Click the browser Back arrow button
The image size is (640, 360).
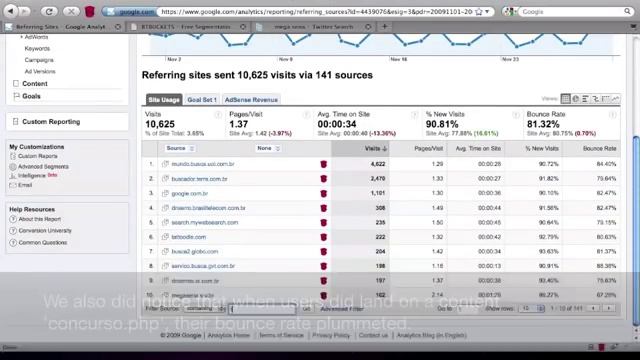coord(11,11)
